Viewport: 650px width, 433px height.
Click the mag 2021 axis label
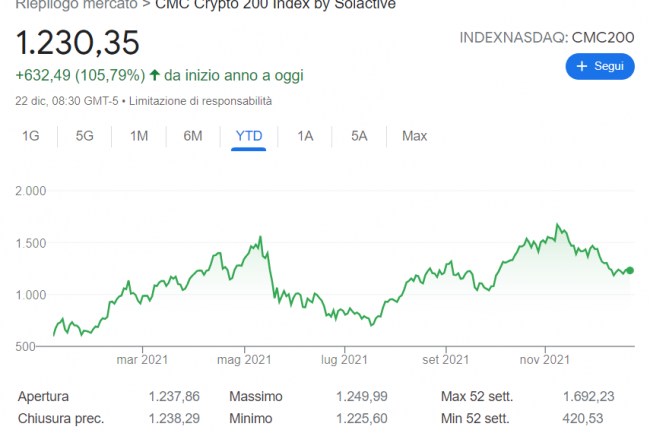pyautogui.click(x=245, y=359)
